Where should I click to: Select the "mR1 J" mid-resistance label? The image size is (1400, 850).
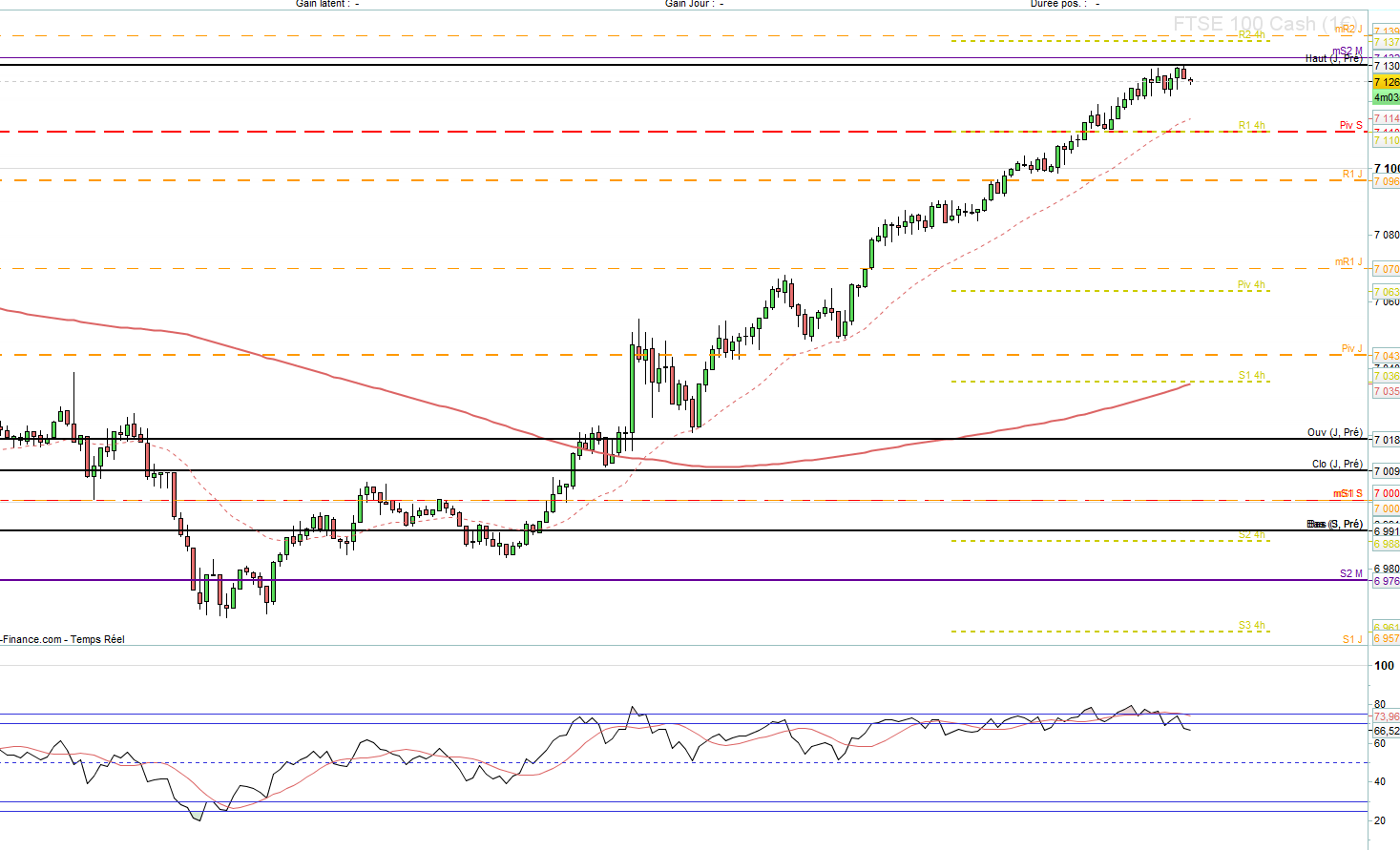coord(1348,261)
